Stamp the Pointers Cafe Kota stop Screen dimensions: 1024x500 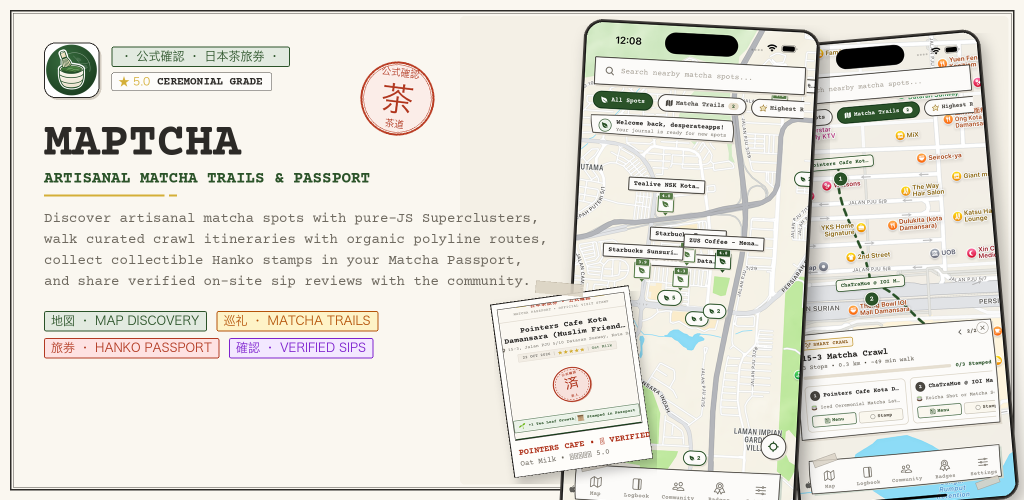click(882, 416)
